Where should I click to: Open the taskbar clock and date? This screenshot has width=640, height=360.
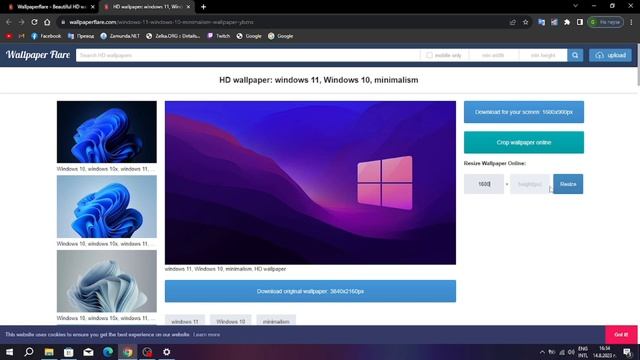pyautogui.click(x=604, y=352)
